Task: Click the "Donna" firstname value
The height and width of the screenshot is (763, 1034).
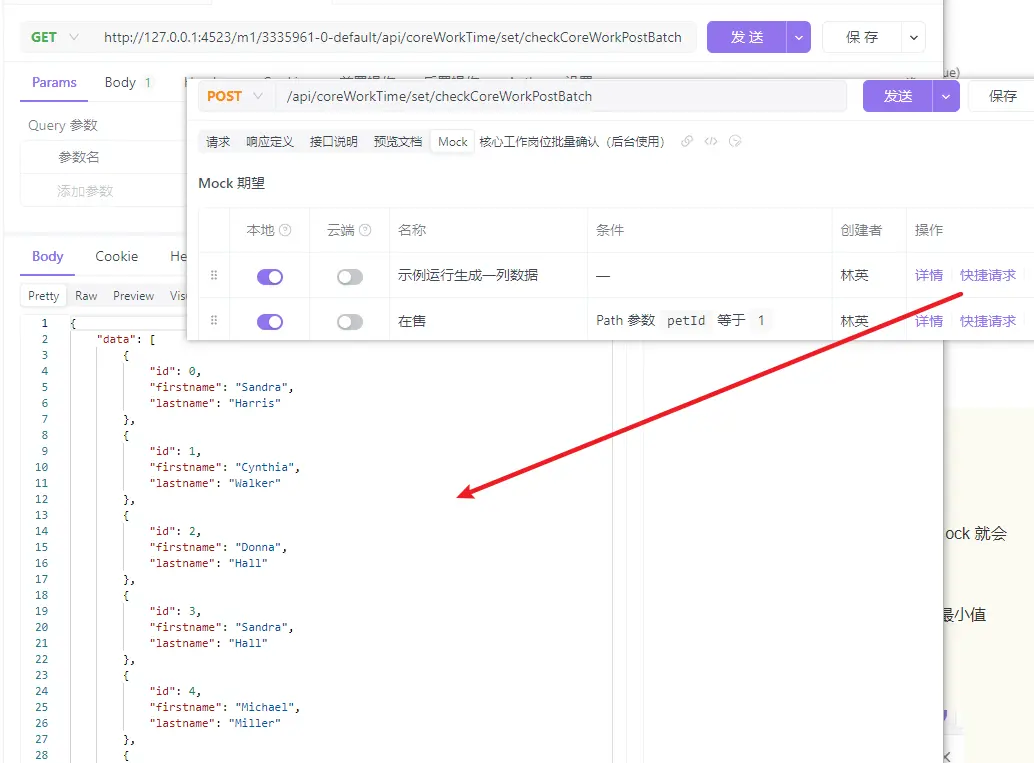Action: coord(258,547)
